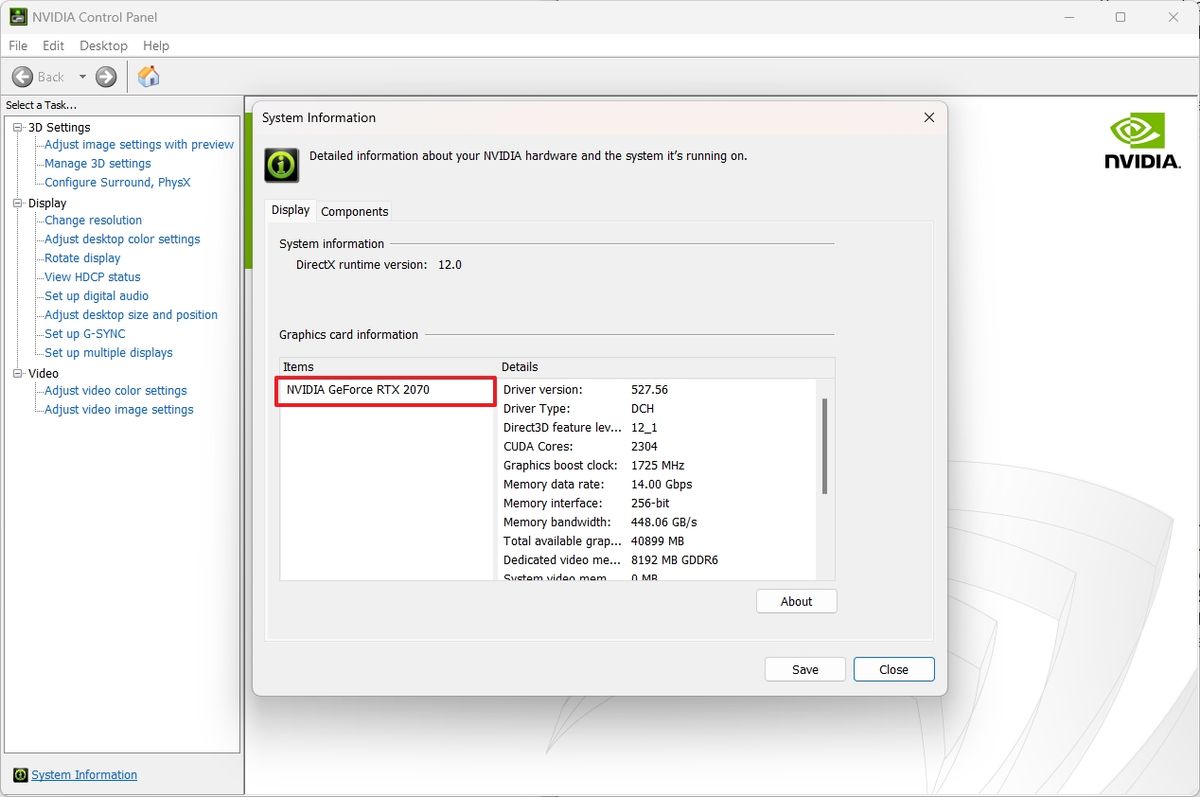Click the forward navigation arrow
Image resolution: width=1200 pixels, height=797 pixels.
point(105,76)
